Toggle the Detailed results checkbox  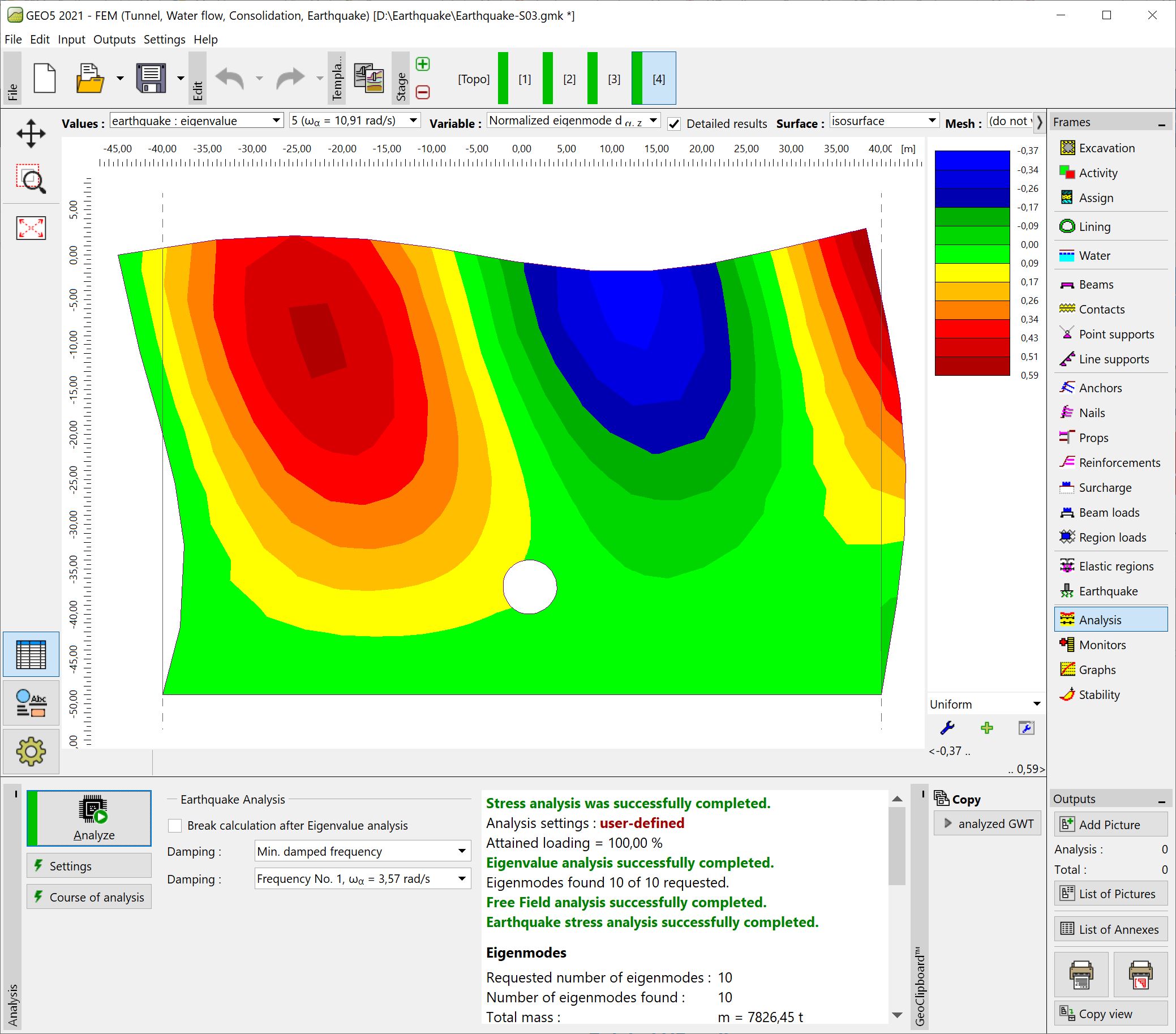674,124
